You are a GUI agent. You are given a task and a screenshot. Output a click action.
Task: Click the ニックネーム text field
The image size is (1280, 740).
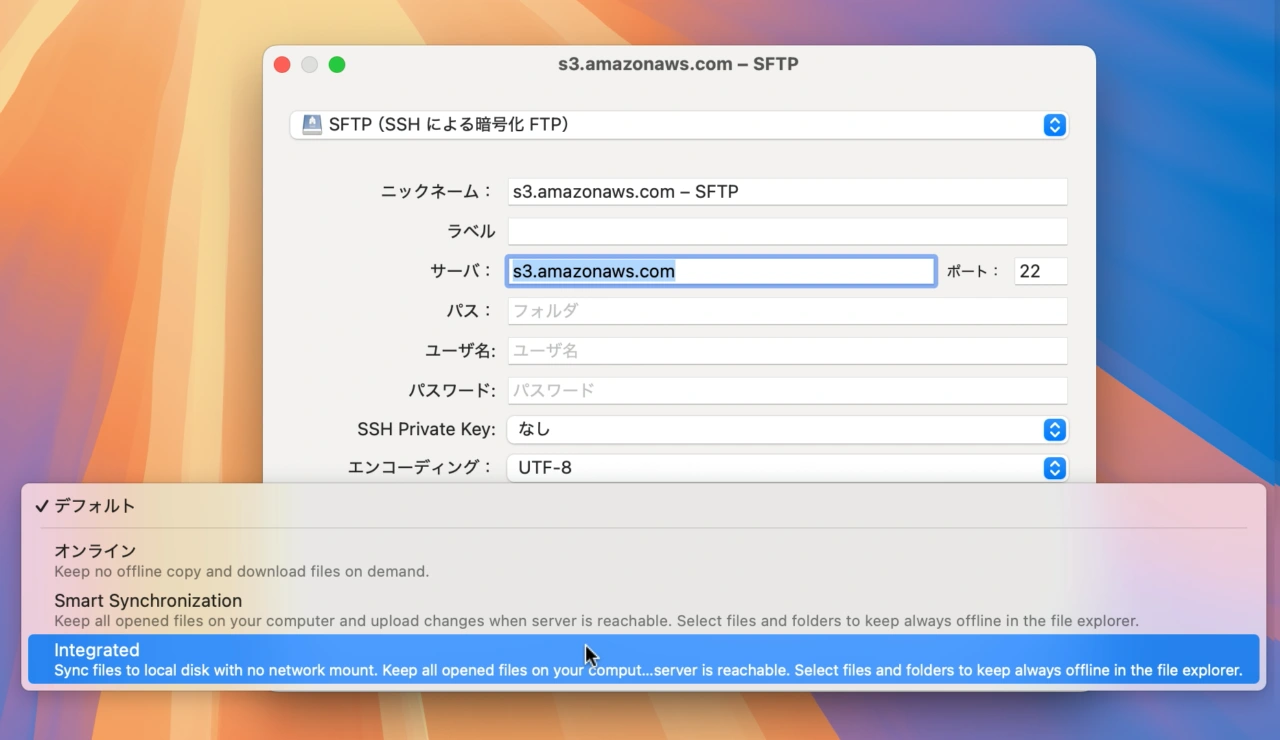coord(786,192)
